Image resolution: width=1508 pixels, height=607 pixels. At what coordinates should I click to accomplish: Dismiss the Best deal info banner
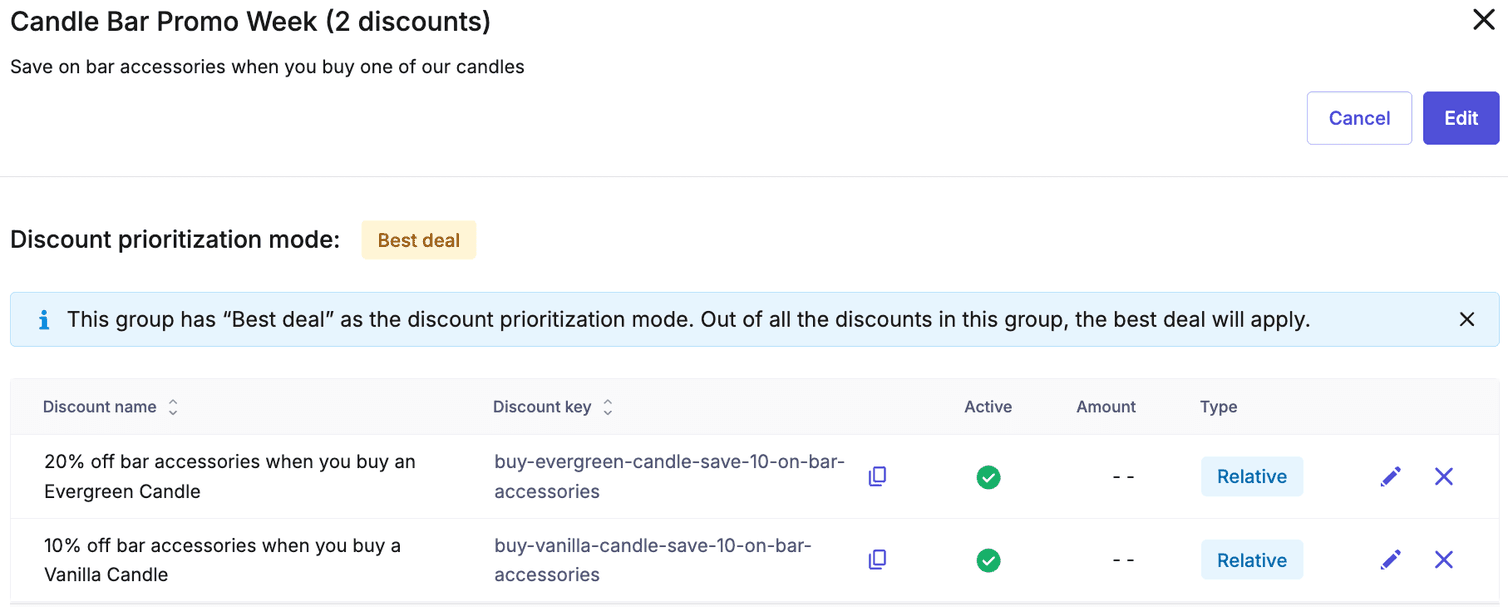[x=1466, y=318]
